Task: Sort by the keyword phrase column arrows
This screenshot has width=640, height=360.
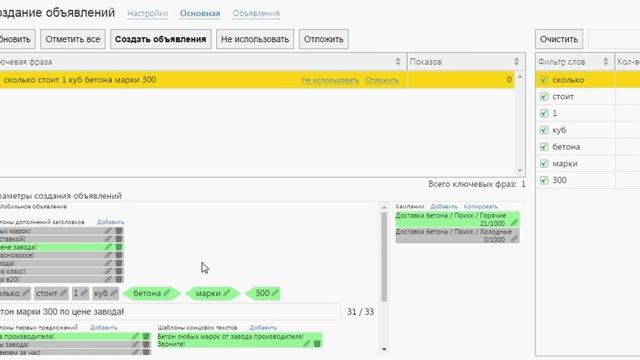Action: [398, 62]
